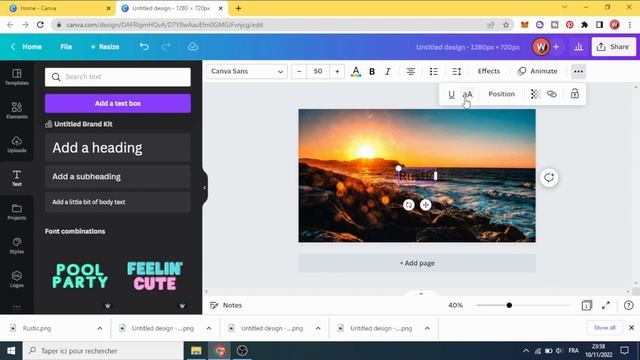Click the comment bubble beside canvas

click(549, 178)
